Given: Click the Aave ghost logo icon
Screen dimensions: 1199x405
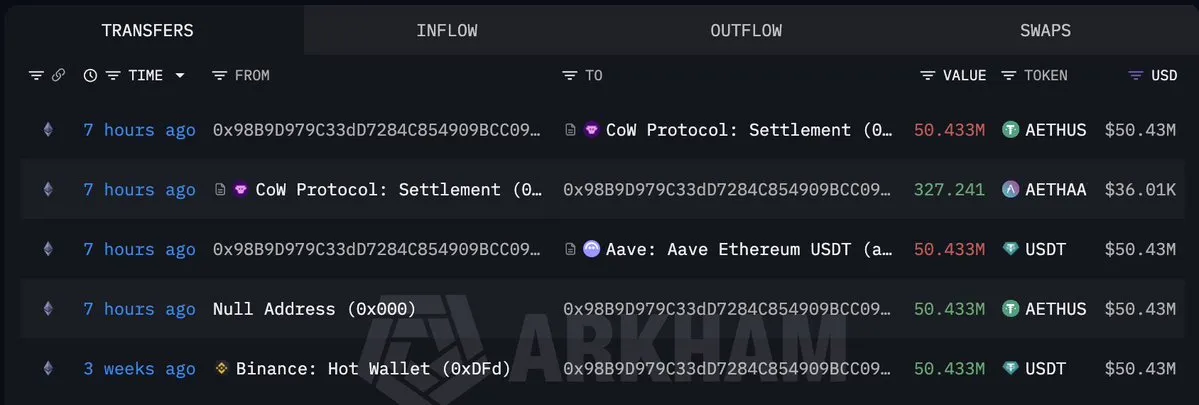Looking at the screenshot, I should (592, 249).
